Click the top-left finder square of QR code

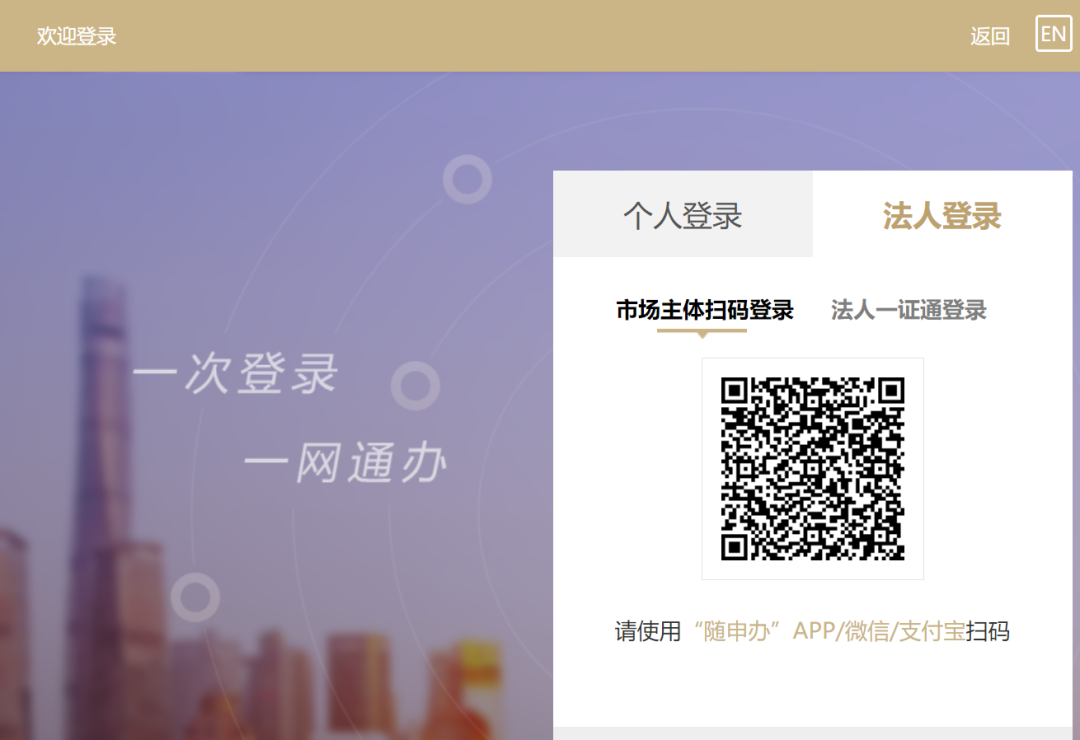(x=737, y=393)
